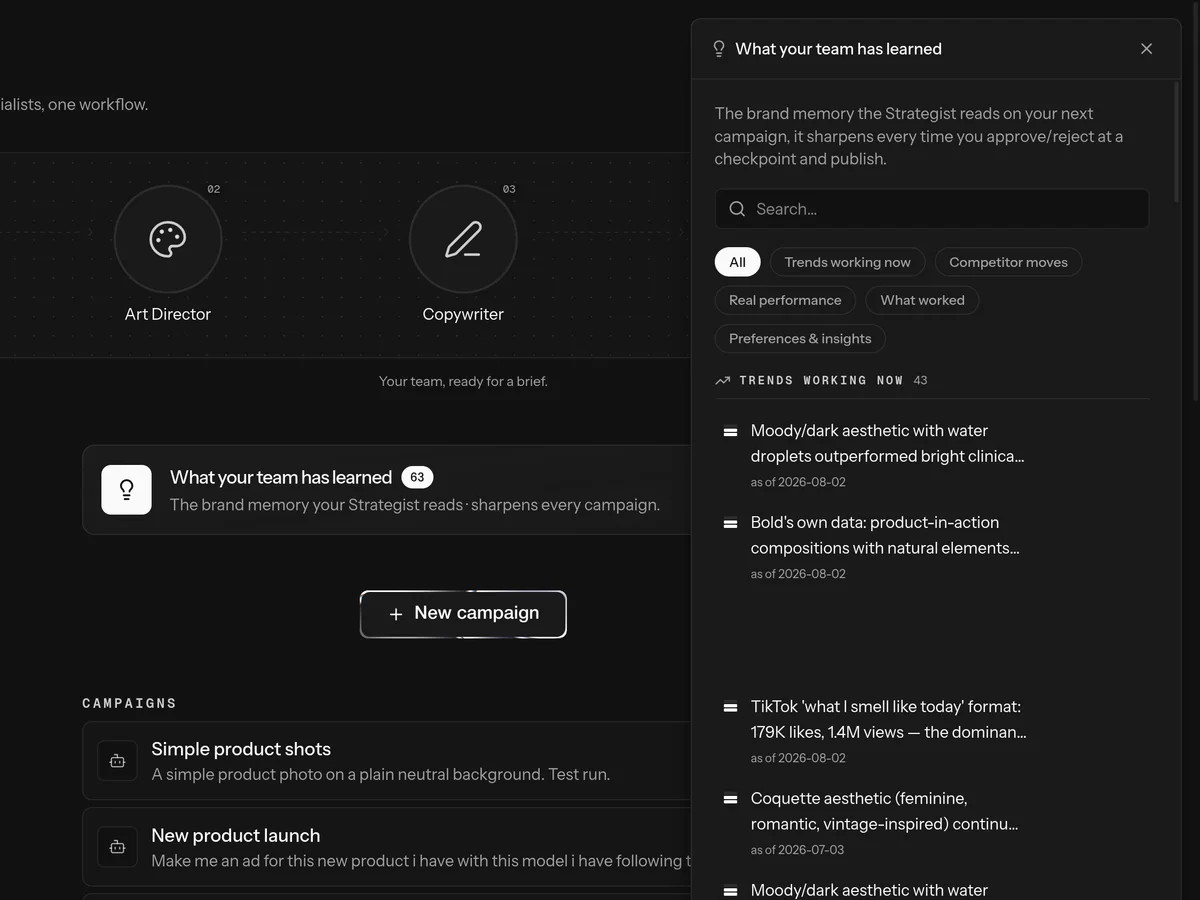Click the trend arrow icon by Trends Working Now
Screen dimensions: 1200x900
coord(723,380)
